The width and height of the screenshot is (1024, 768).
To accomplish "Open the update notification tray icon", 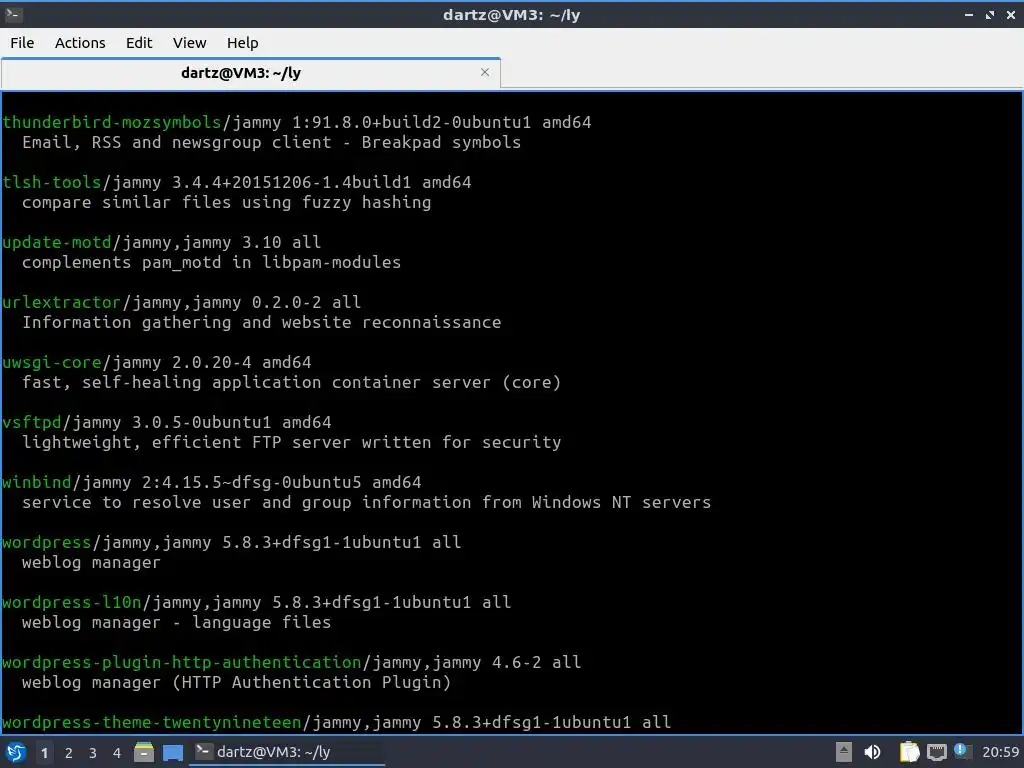I will click(962, 751).
